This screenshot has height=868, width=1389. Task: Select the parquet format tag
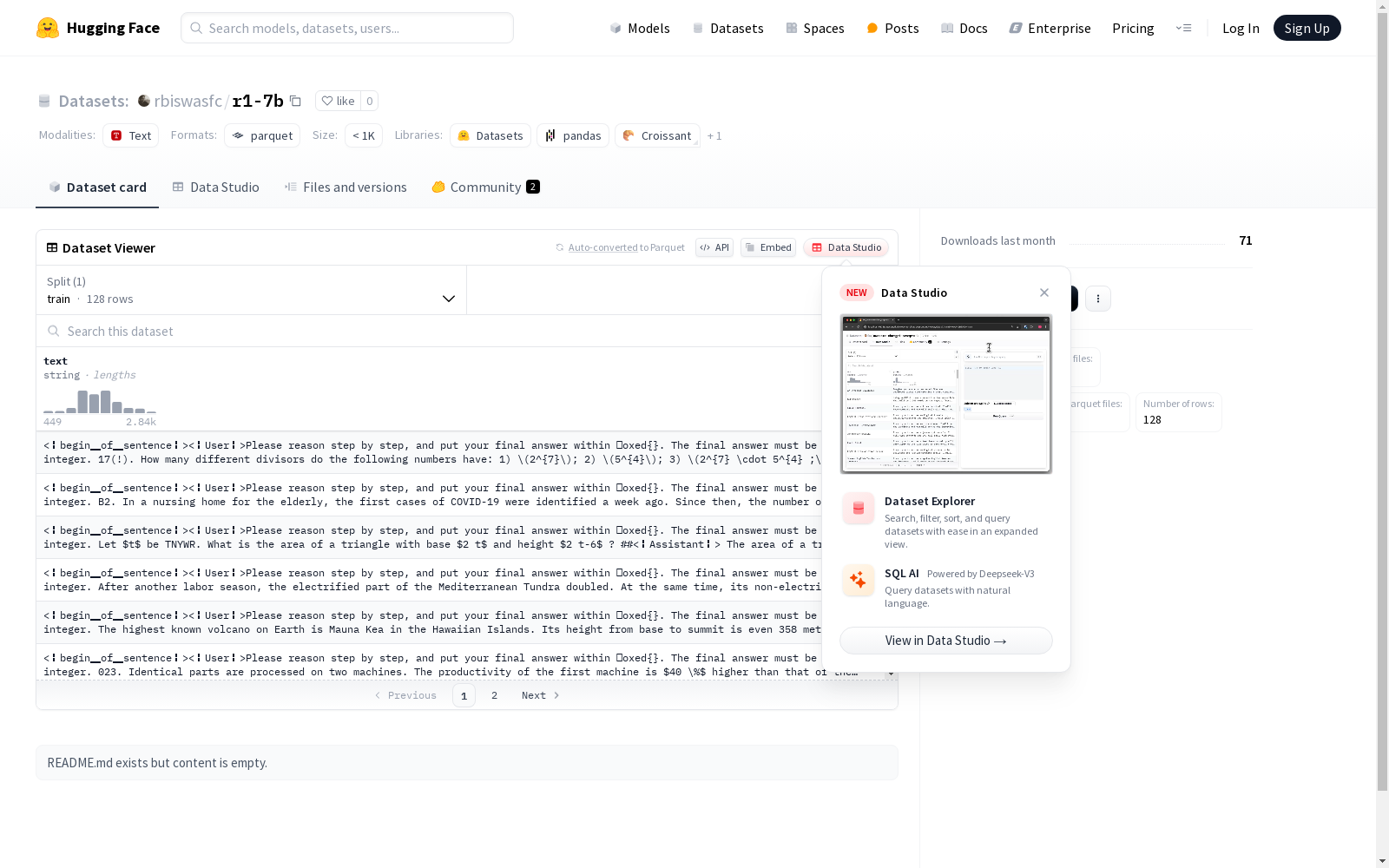[x=262, y=135]
